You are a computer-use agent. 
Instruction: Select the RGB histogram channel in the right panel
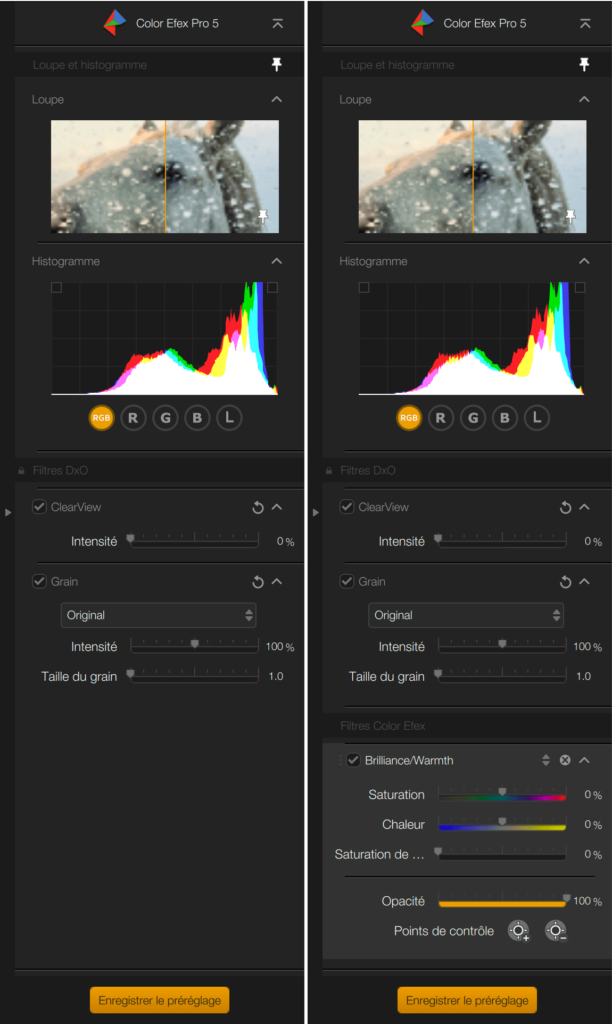tap(409, 418)
